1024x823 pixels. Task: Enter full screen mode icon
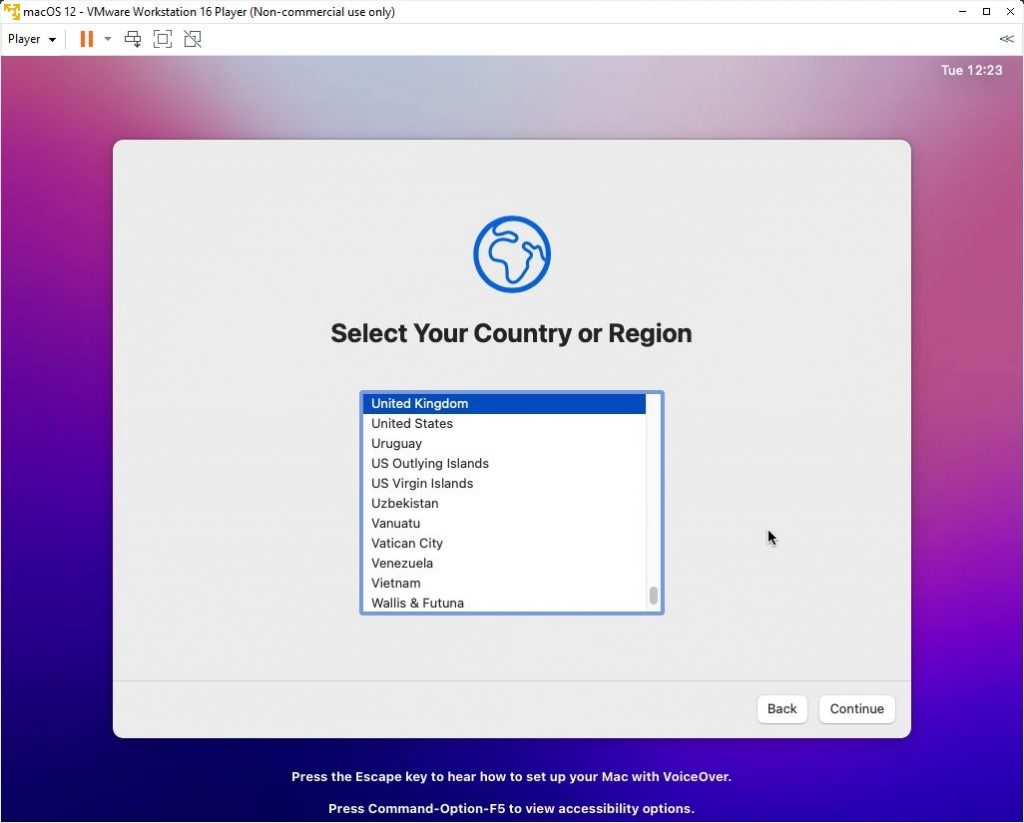pos(163,39)
